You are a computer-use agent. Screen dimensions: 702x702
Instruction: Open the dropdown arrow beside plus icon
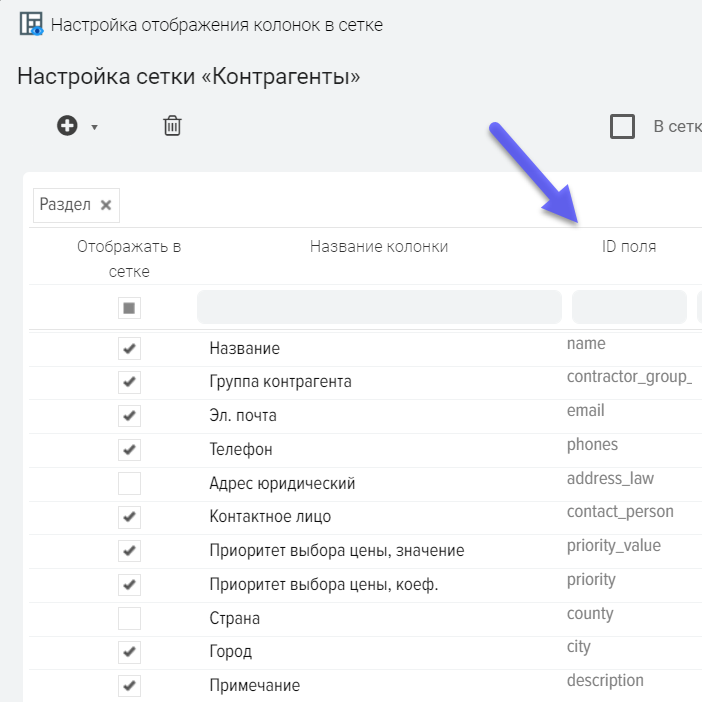coord(94,127)
